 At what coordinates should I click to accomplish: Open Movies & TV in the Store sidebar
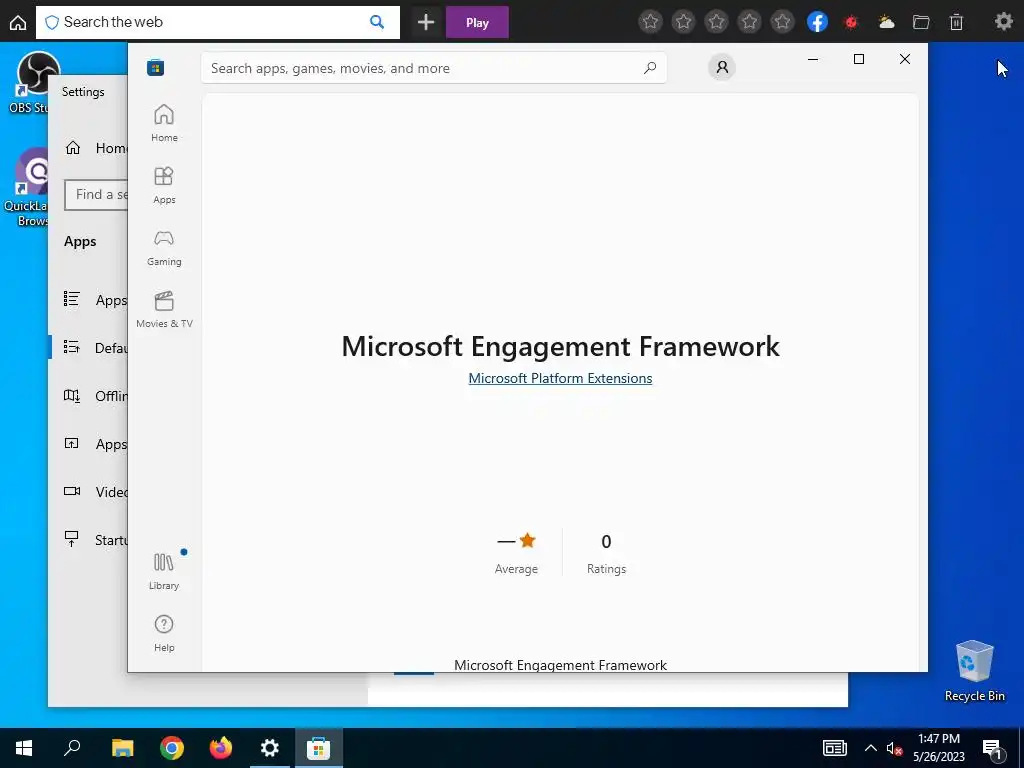pyautogui.click(x=164, y=310)
